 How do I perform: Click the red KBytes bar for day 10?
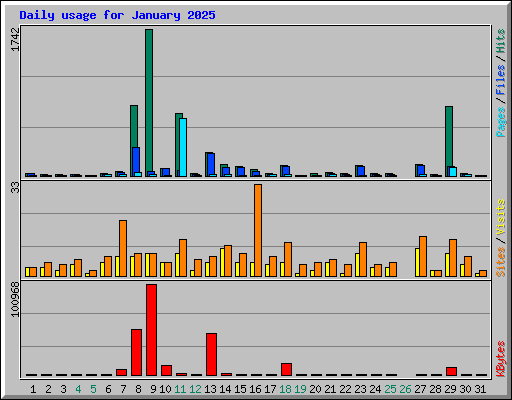(x=166, y=371)
